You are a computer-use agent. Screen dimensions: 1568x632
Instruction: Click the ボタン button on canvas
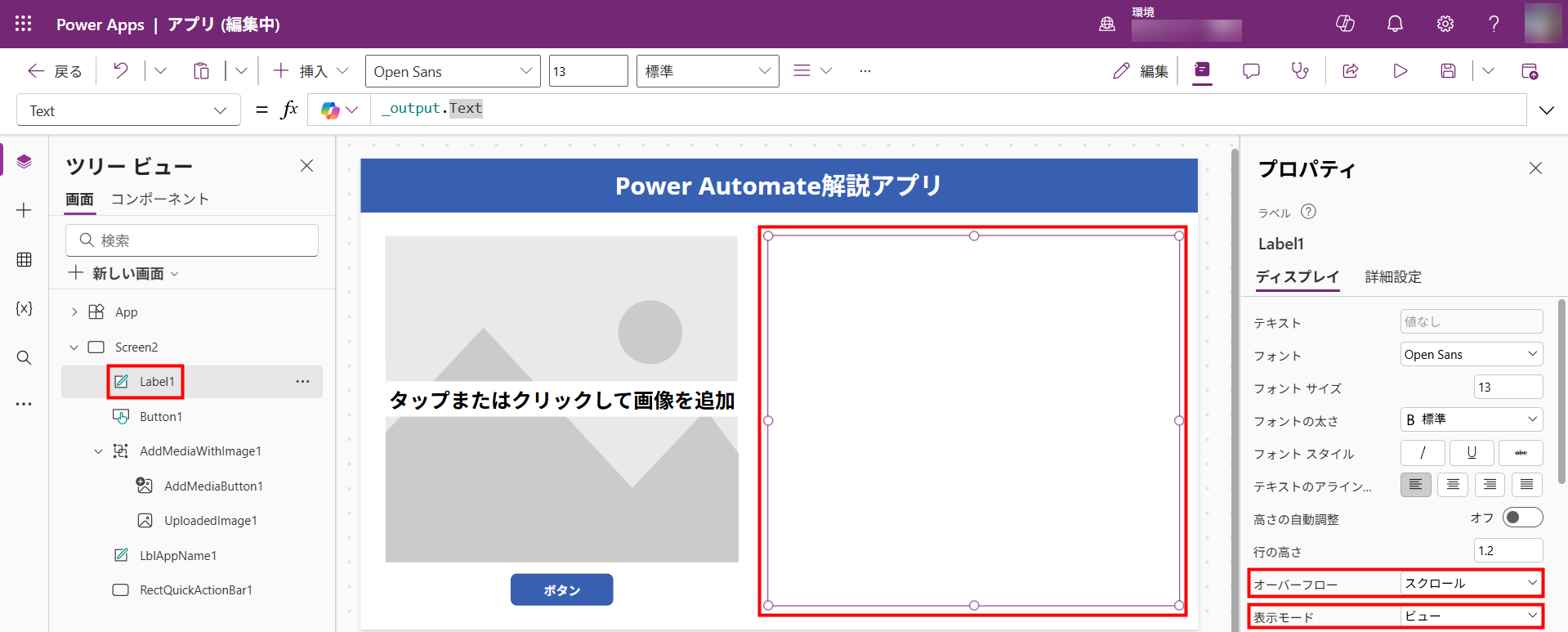(561, 589)
